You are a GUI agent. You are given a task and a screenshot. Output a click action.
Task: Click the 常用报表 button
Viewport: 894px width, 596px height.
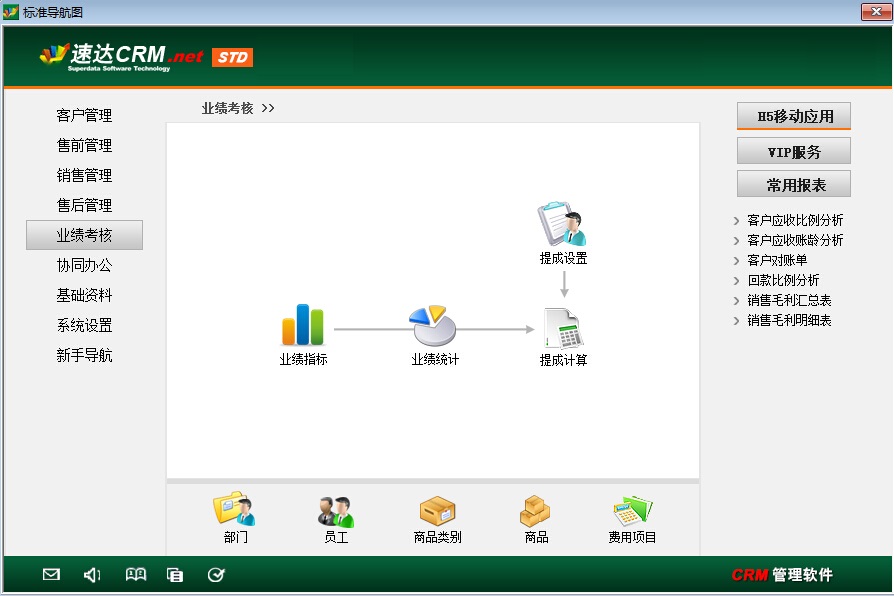[794, 184]
